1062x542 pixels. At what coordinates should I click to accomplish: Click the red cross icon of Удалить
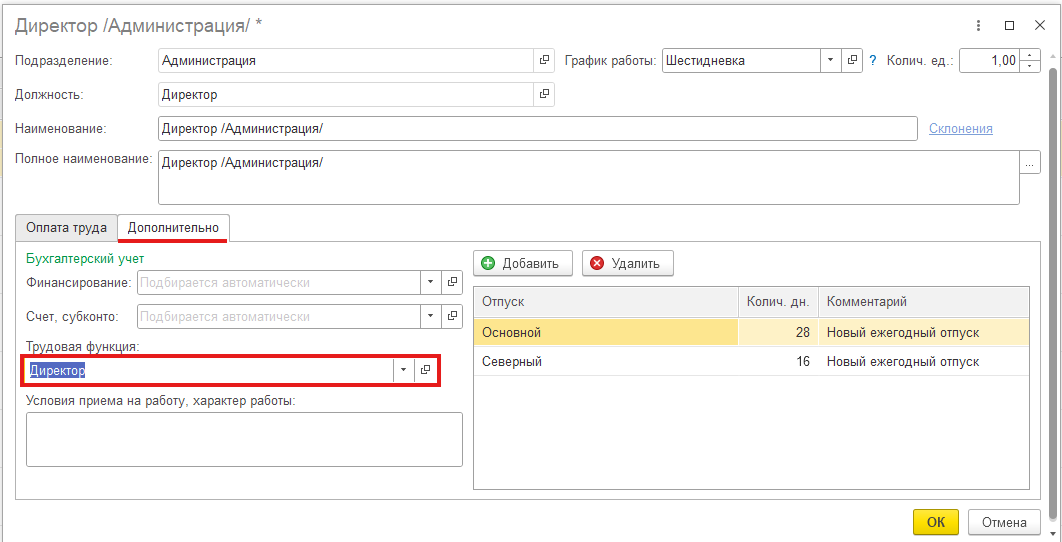(597, 264)
